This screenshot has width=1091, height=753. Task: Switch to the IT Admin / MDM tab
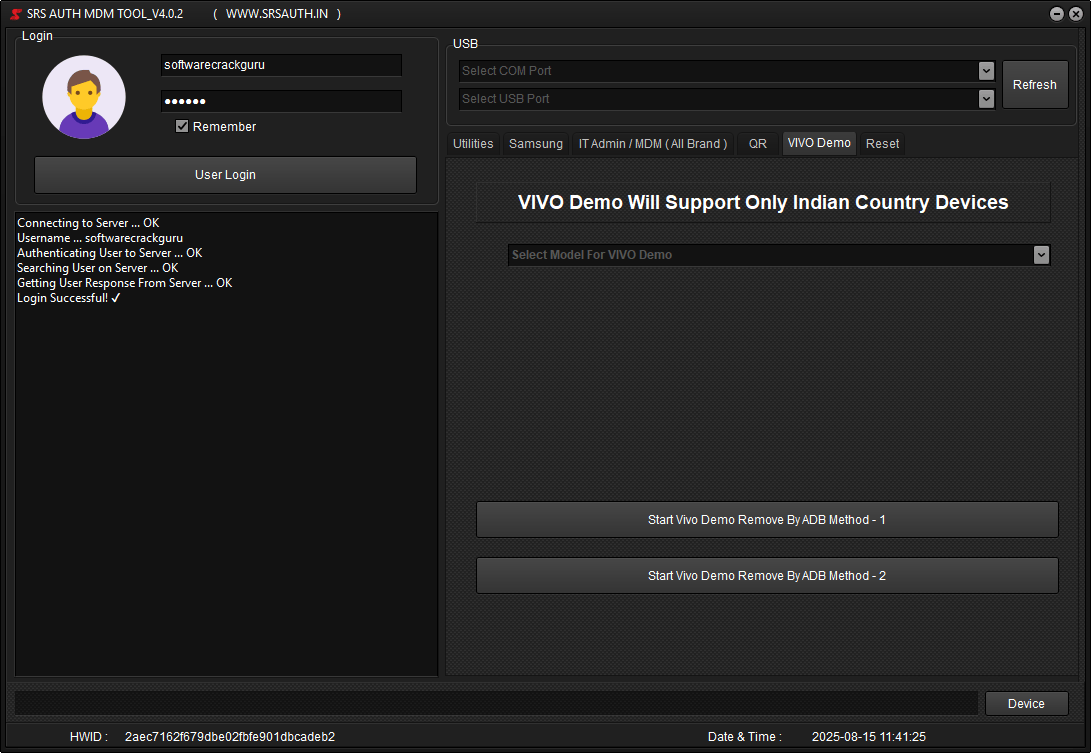click(x=653, y=143)
